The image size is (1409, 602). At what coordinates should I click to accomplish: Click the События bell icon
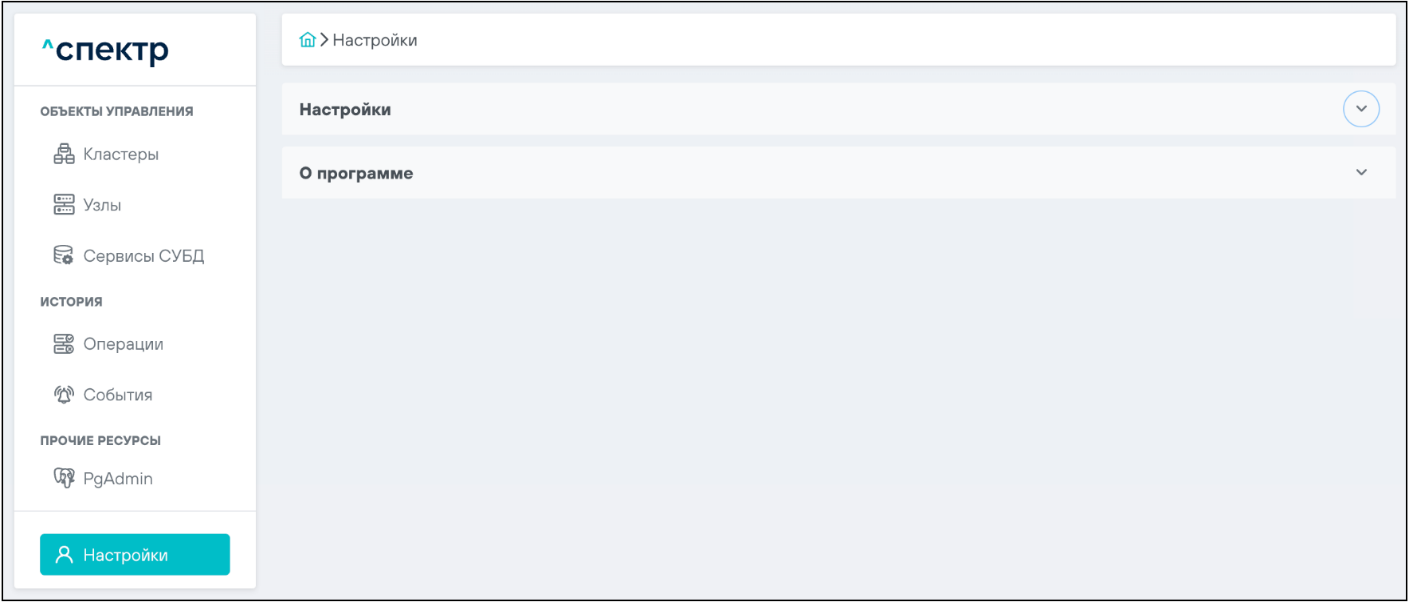64,395
